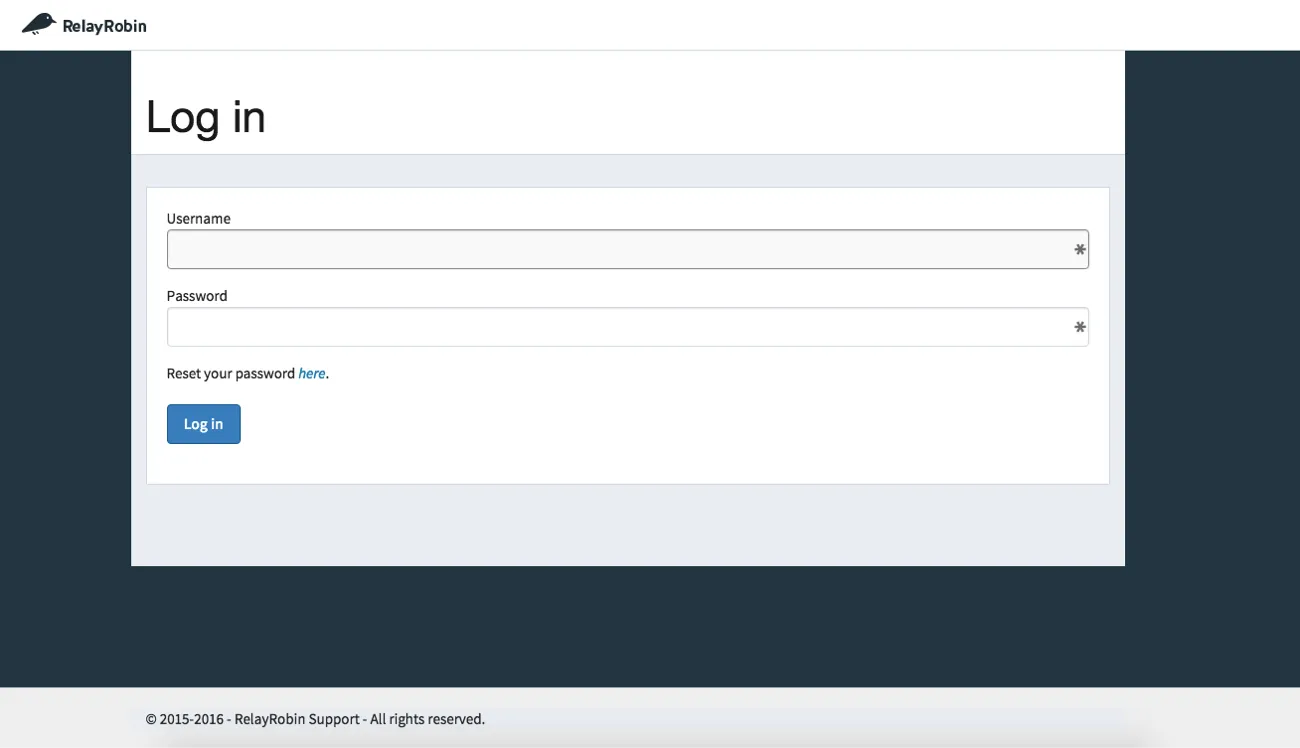Click the required asterisk in Username field

(1079, 250)
